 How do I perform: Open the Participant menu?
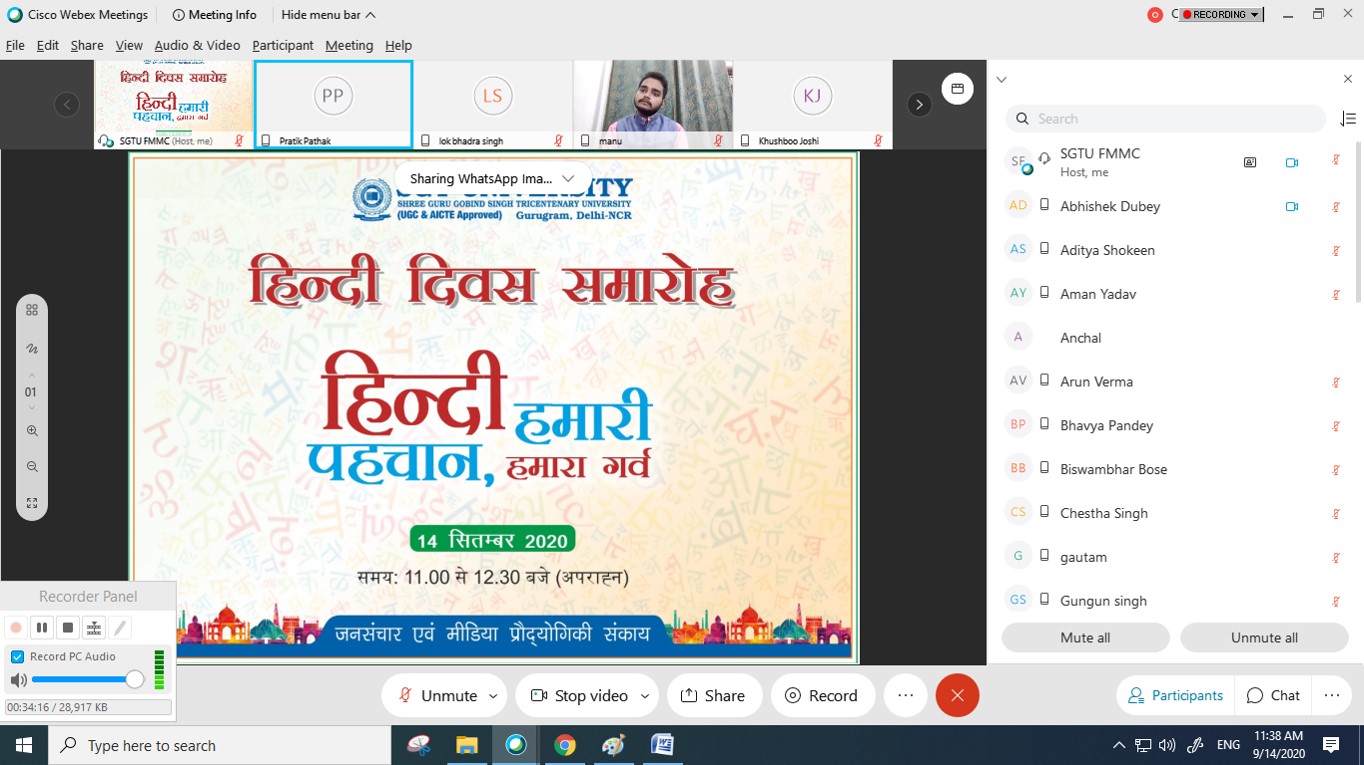click(x=283, y=45)
